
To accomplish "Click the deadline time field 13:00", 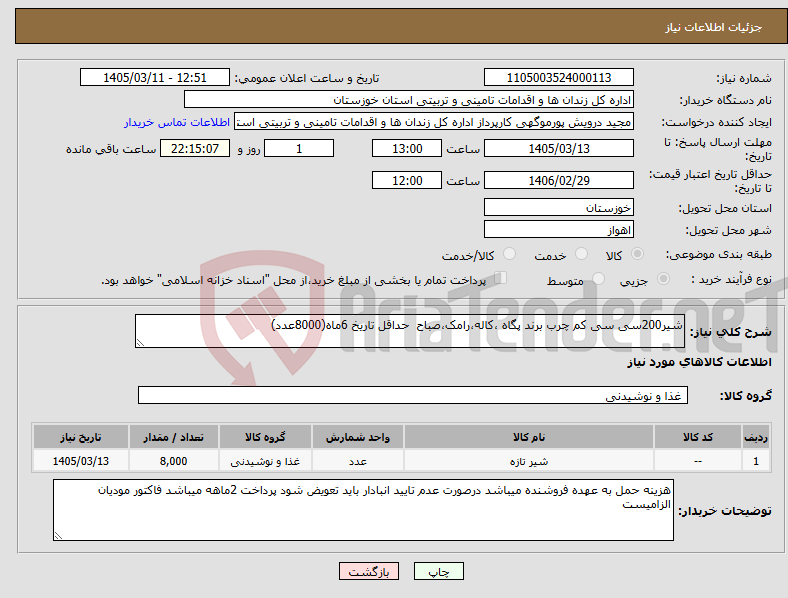I will click(x=407, y=148).
